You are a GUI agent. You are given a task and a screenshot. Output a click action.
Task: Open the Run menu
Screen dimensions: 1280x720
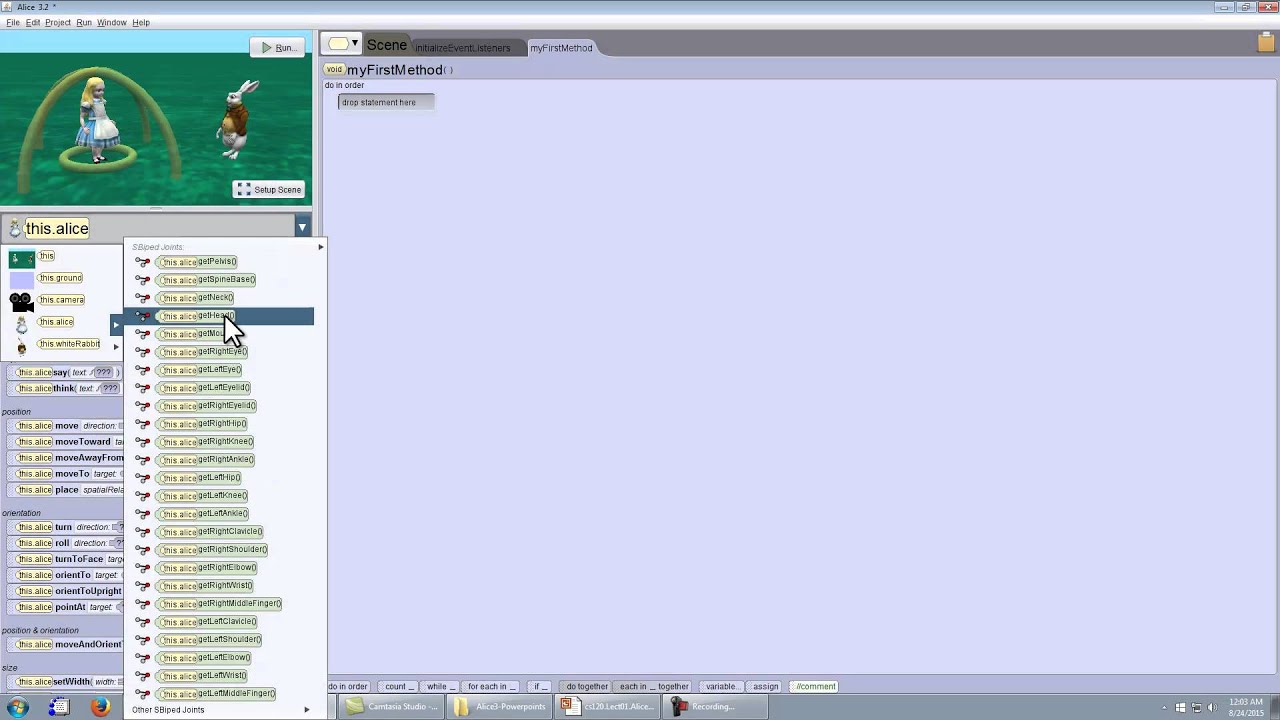84,22
